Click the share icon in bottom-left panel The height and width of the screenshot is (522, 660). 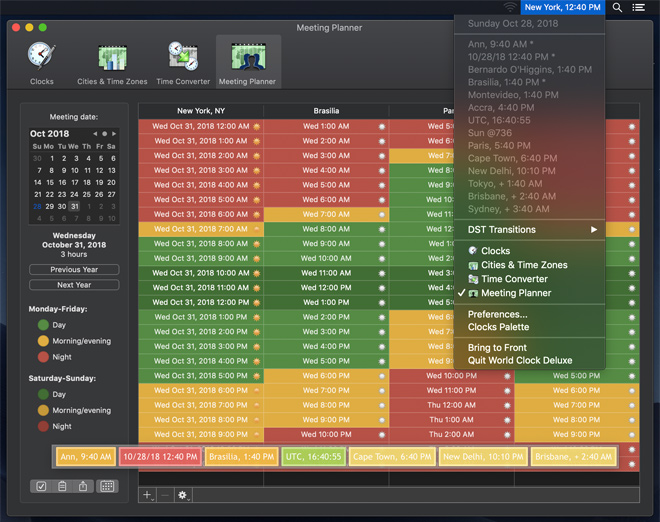coord(83,486)
